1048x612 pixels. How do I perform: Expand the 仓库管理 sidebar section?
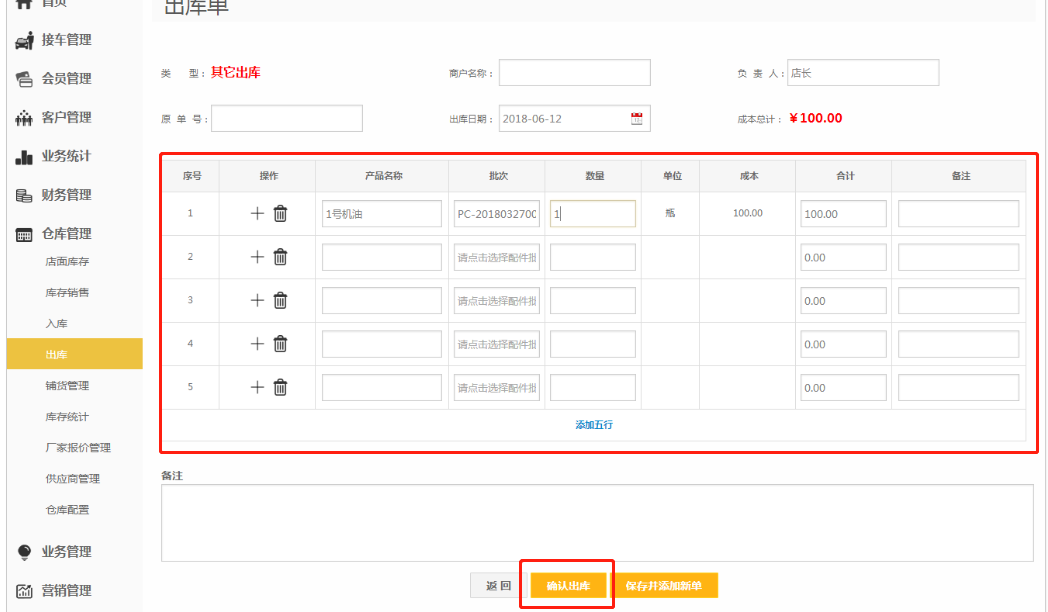click(x=66, y=233)
